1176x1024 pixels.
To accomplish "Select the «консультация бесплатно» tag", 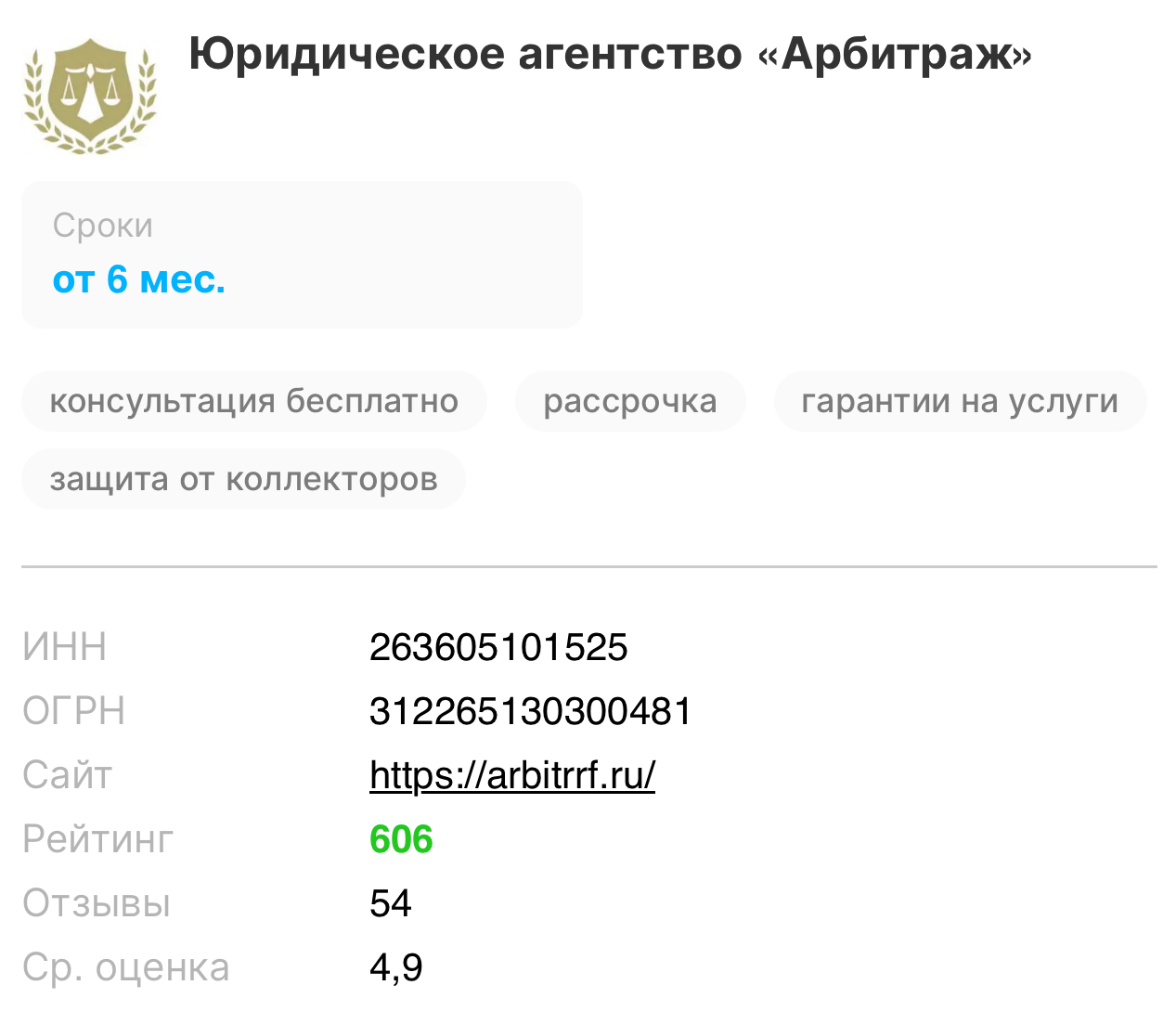I will click(x=253, y=401).
